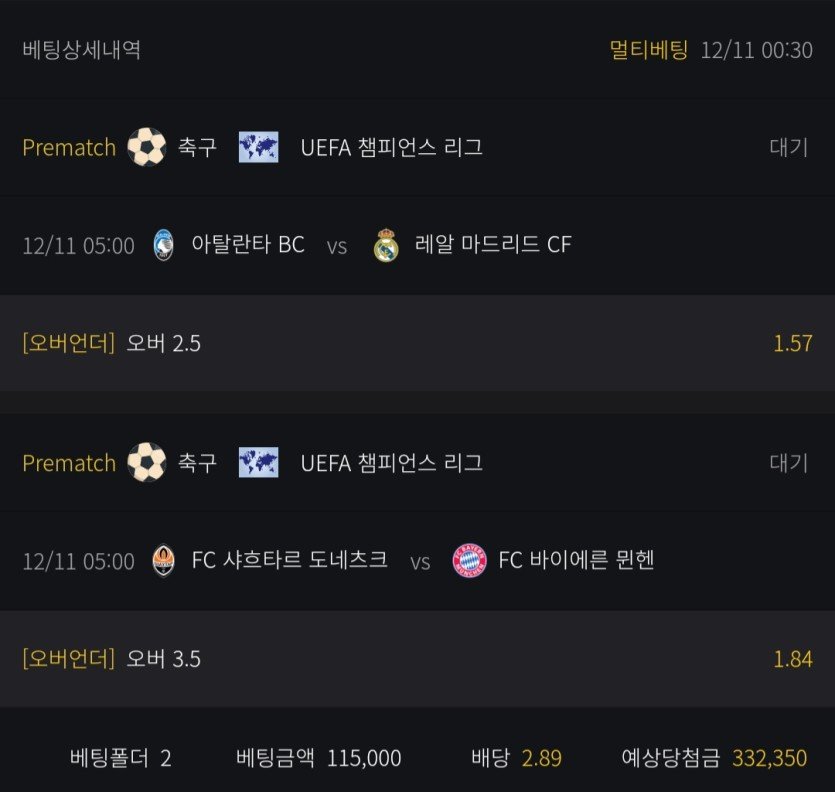Click the first Prematch label
Viewport: 835px width, 792px height.
point(69,148)
